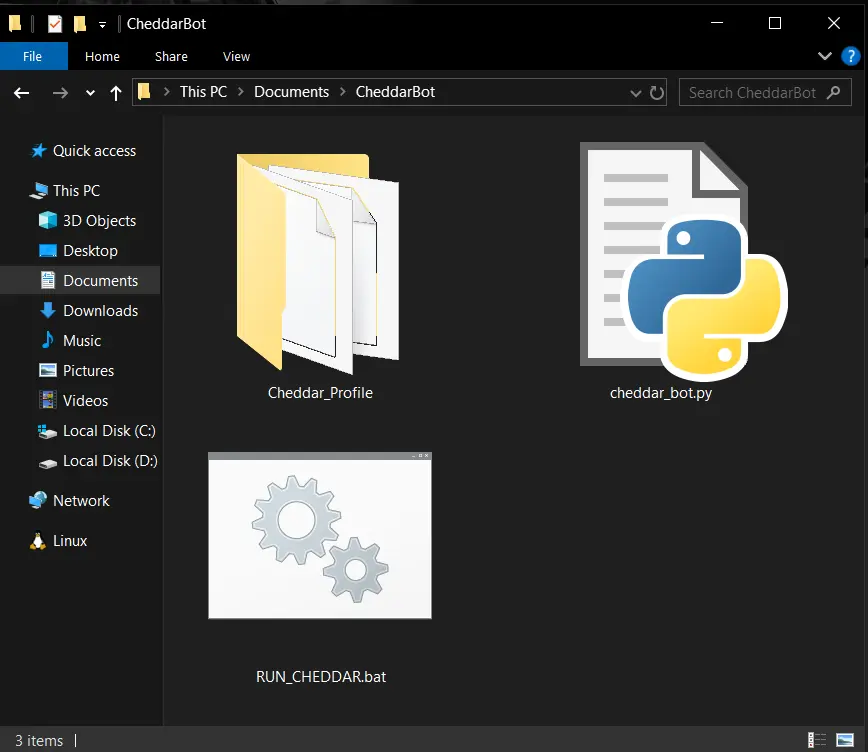Select Videos label in sidebar
Image resolution: width=868 pixels, height=752 pixels.
click(x=85, y=400)
